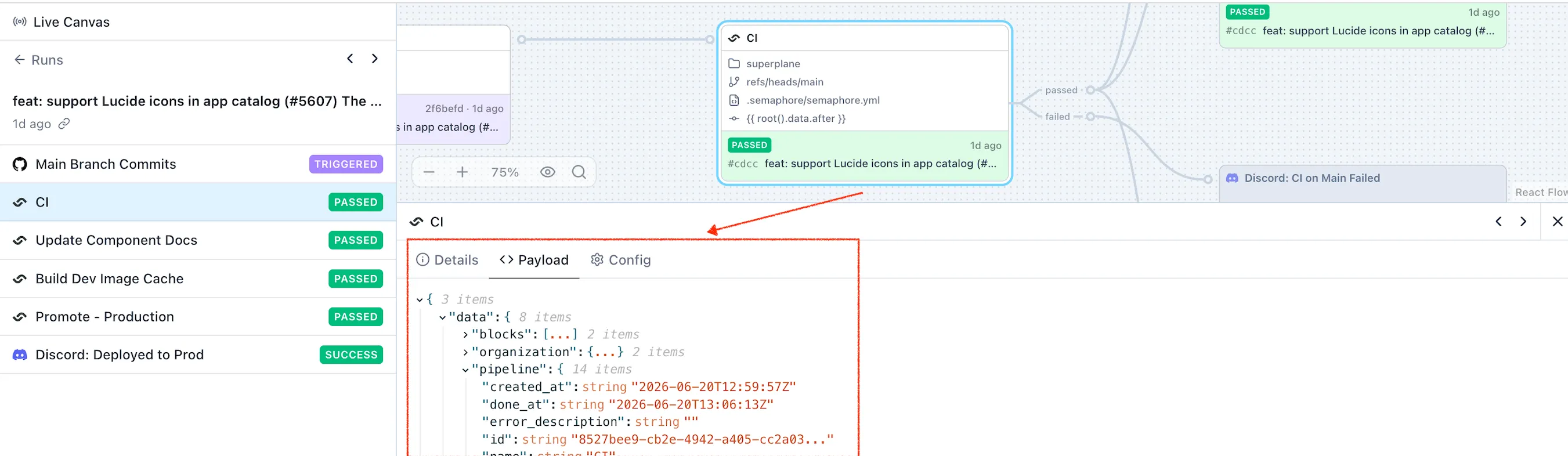
Task: Select the CI node header on canvas
Action: pos(864,38)
